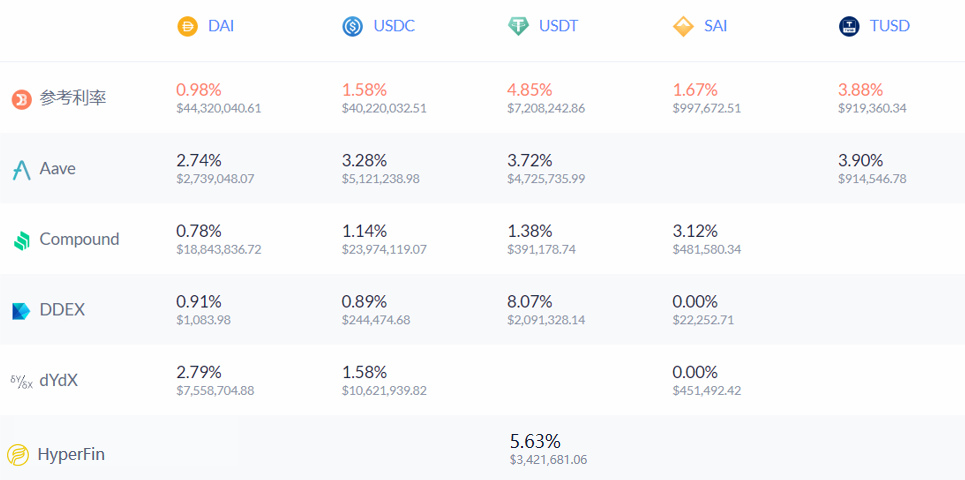This screenshot has width=965, height=480.
Task: Click the dYdX DAI 2.79% rate
Action: pyautogui.click(x=199, y=373)
